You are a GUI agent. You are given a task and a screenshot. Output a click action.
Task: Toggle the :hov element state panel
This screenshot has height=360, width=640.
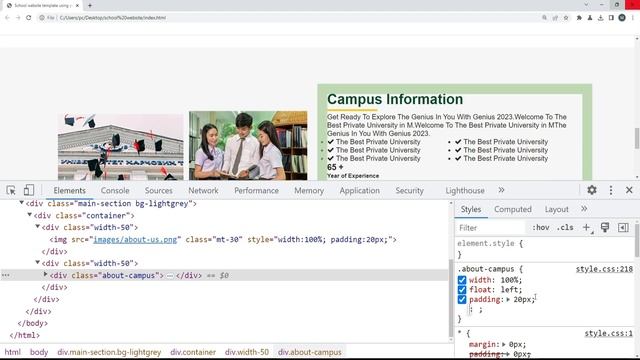click(540, 227)
